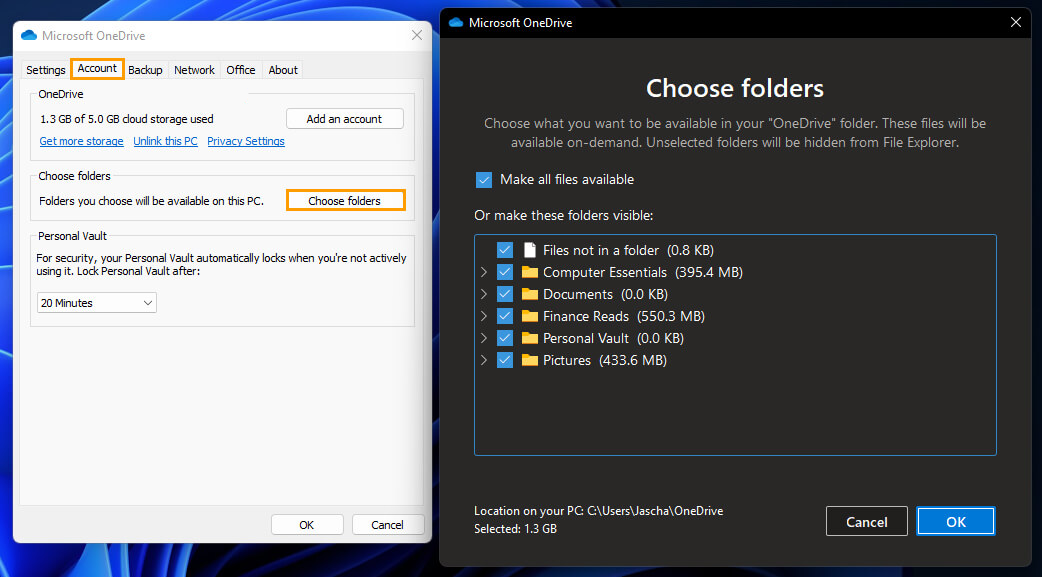Uncheck the Documents folder checkbox
1042x577 pixels.
(x=505, y=294)
